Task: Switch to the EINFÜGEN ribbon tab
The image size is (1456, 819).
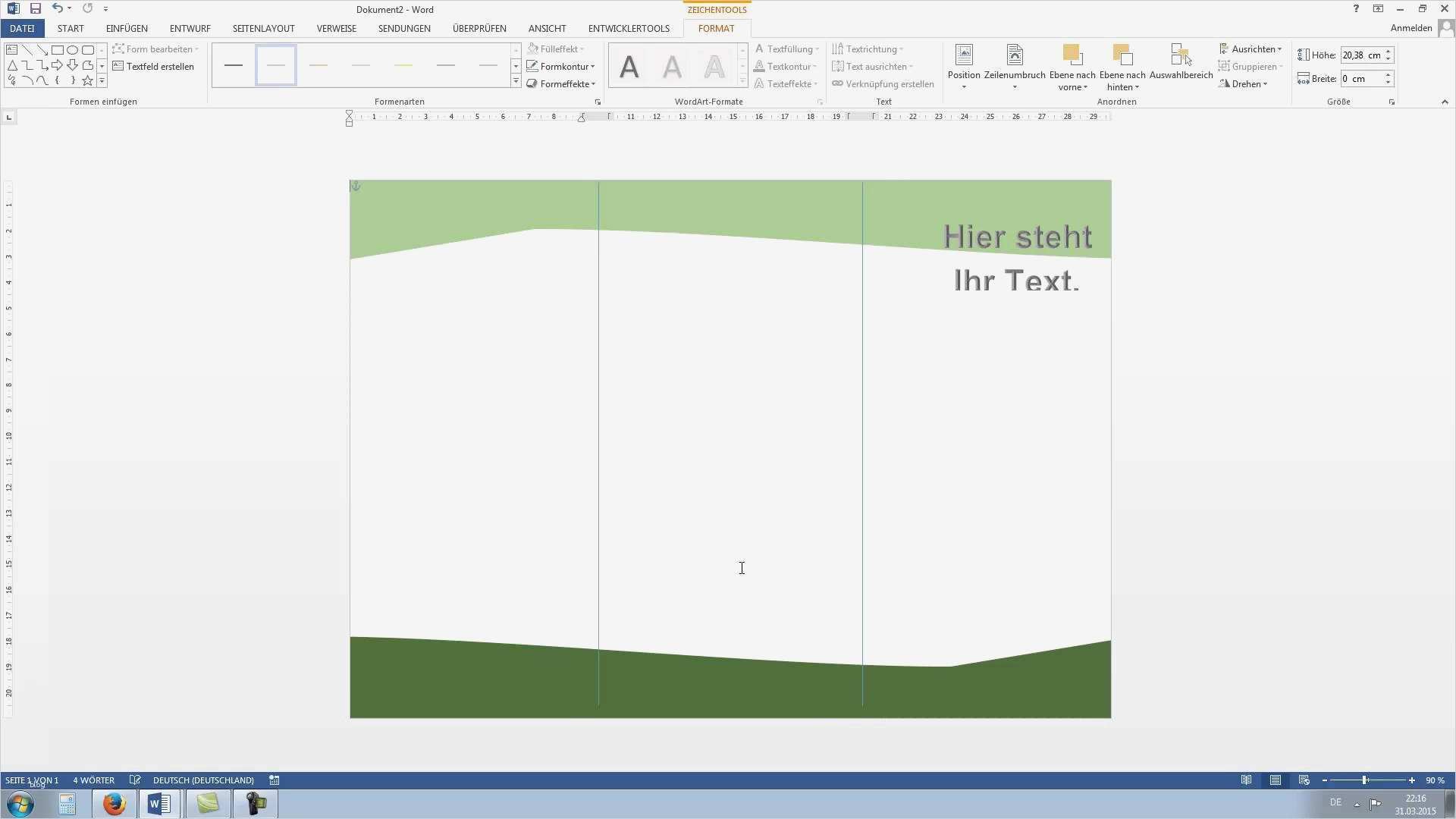Action: [x=126, y=28]
